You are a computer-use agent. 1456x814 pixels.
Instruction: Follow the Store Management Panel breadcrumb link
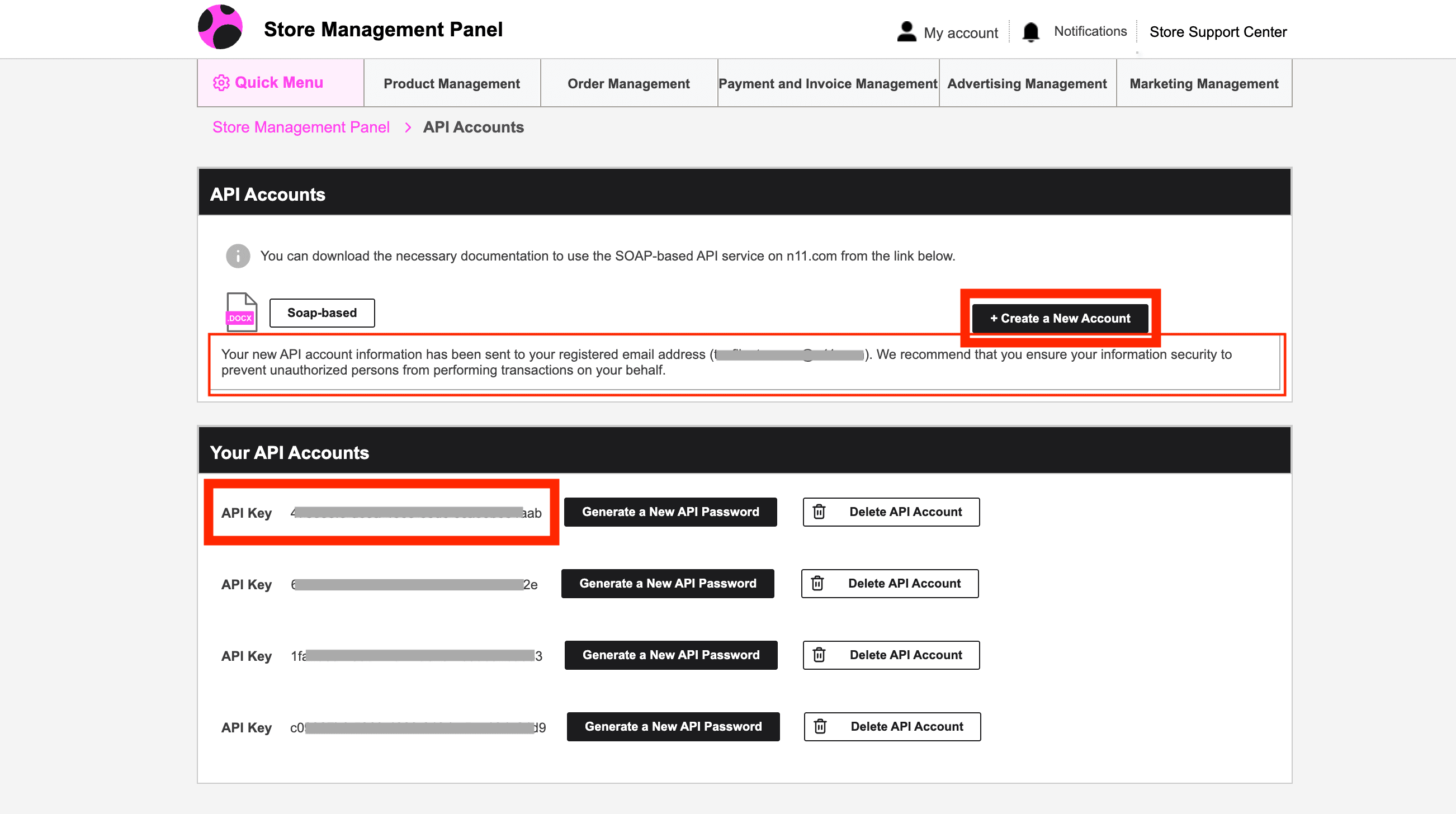coord(301,127)
